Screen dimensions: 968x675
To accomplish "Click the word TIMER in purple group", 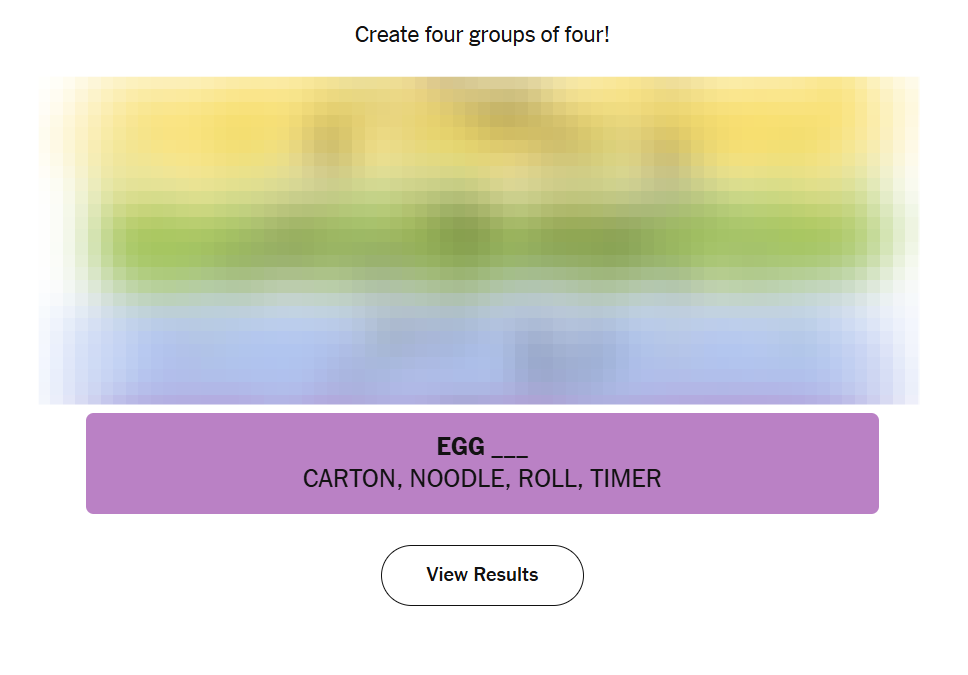I will [626, 479].
